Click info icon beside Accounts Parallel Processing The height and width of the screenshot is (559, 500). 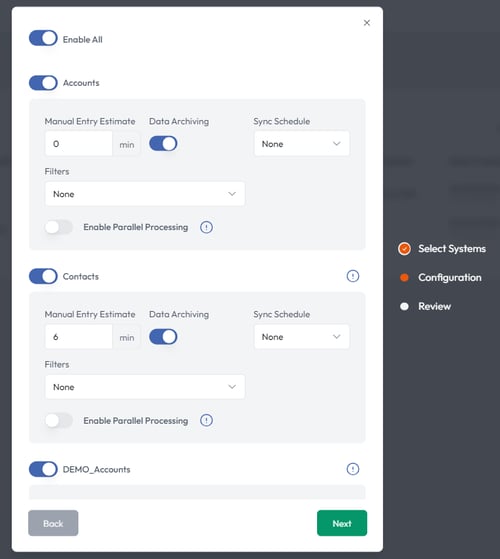[x=206, y=227]
